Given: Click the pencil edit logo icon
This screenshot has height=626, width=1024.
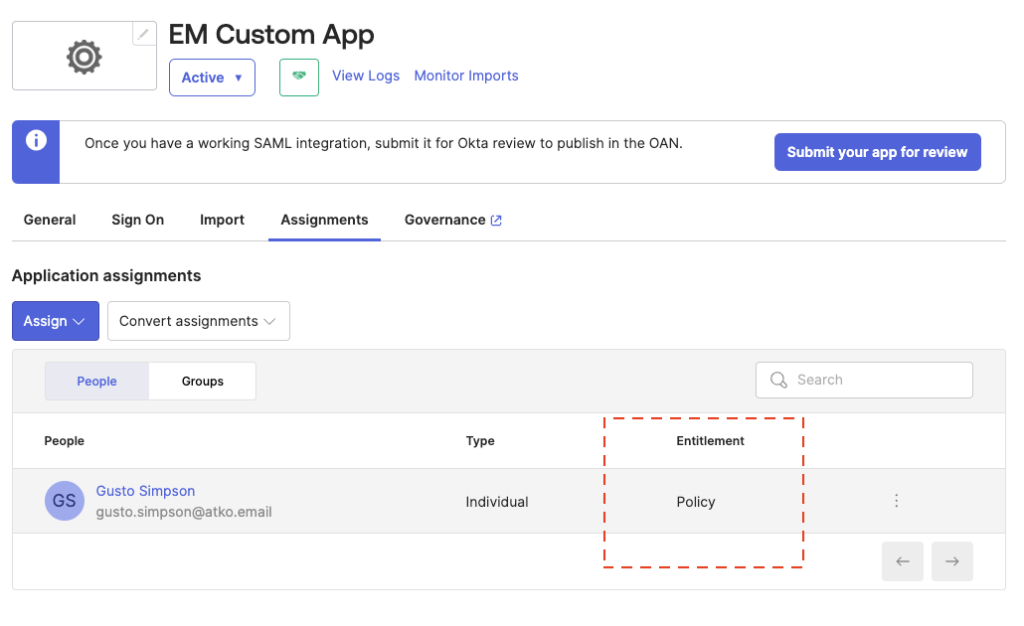Looking at the screenshot, I should [144, 34].
